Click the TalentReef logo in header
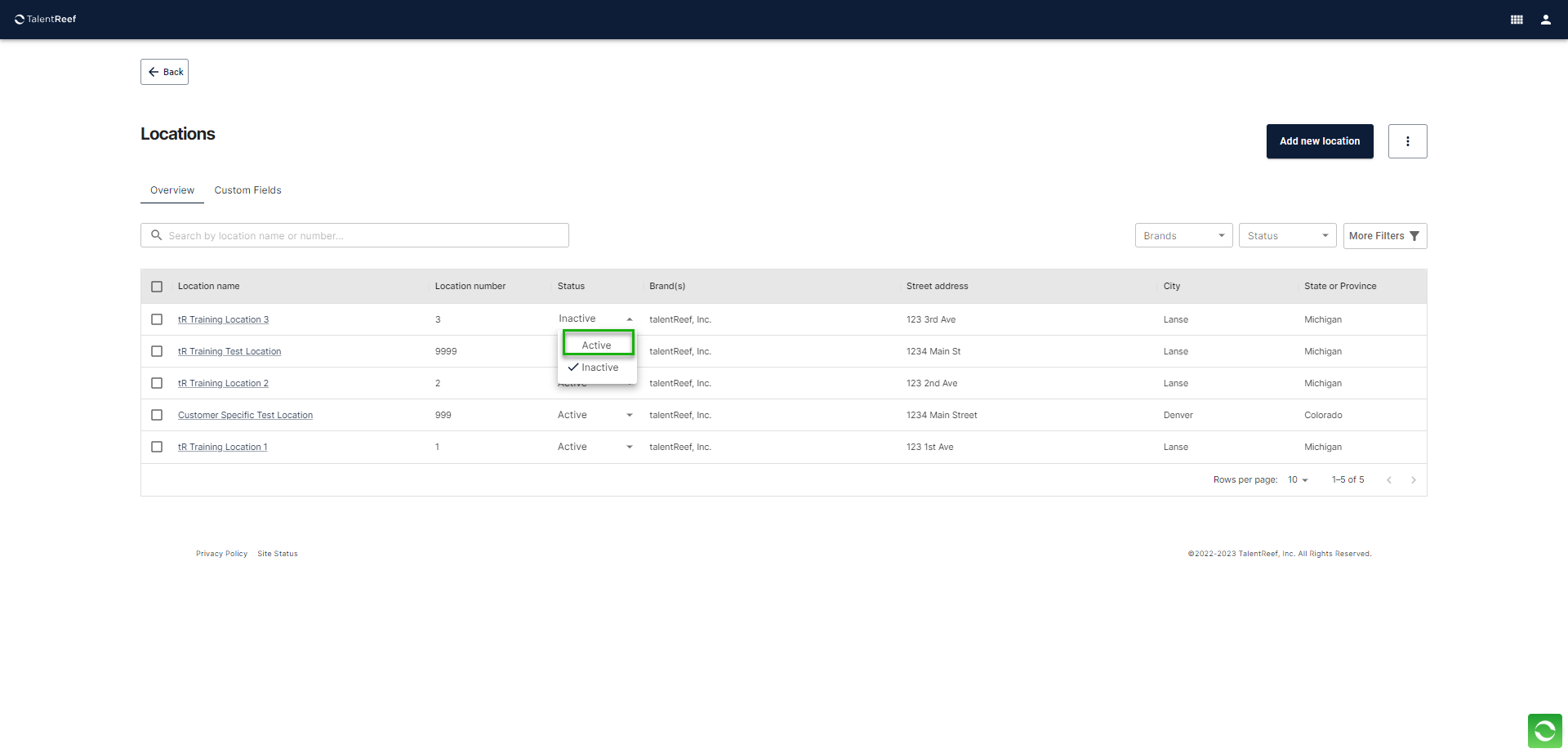This screenshot has width=1568, height=753. 46,20
